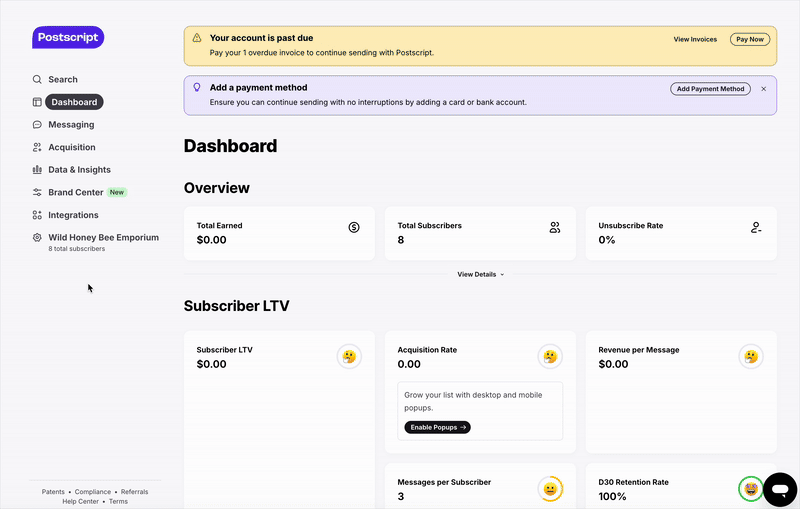This screenshot has height=509, width=800.
Task: Dismiss the Add a payment method banner
Action: tap(764, 89)
